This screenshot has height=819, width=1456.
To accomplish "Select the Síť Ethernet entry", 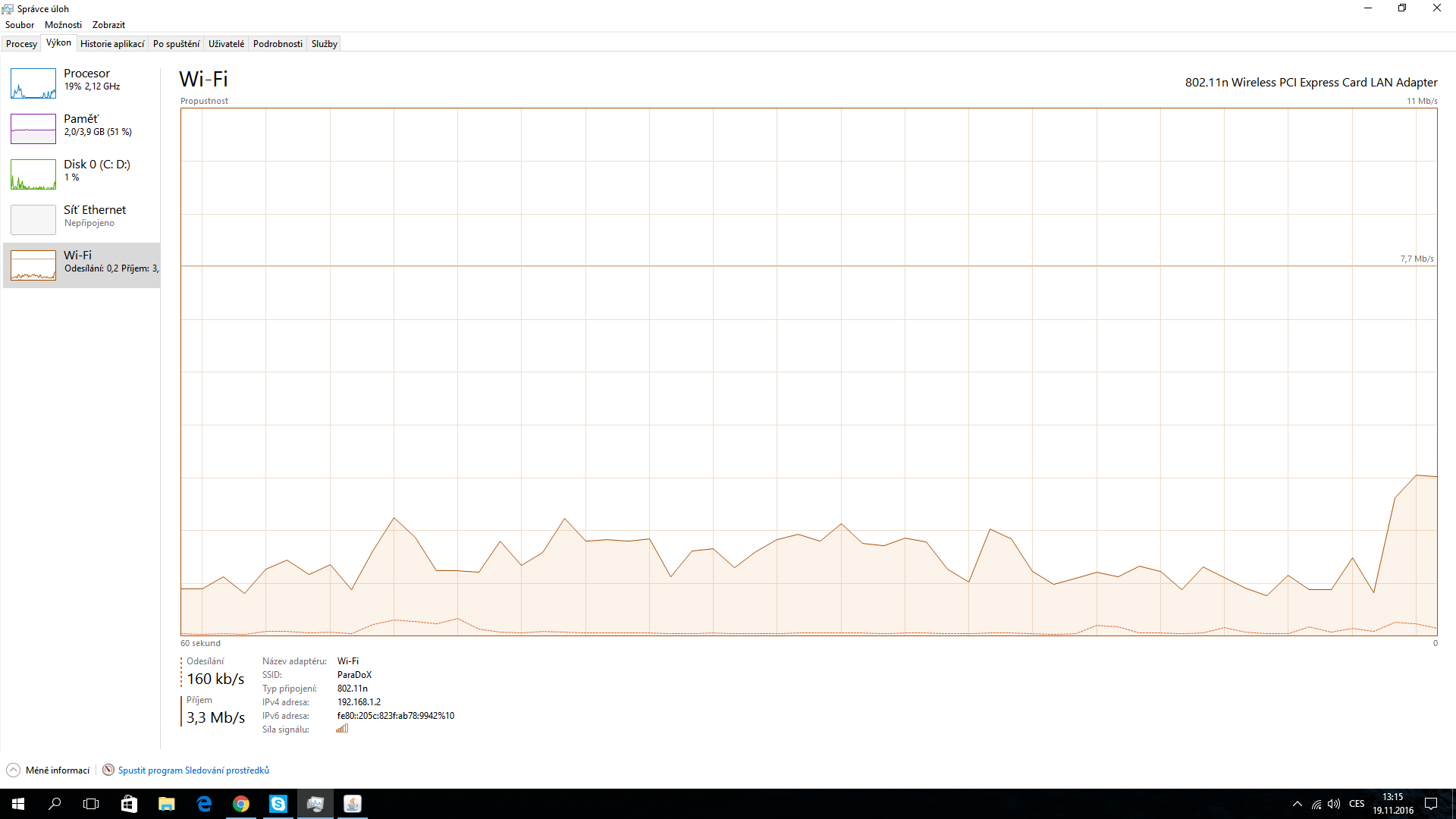I will 94,210.
